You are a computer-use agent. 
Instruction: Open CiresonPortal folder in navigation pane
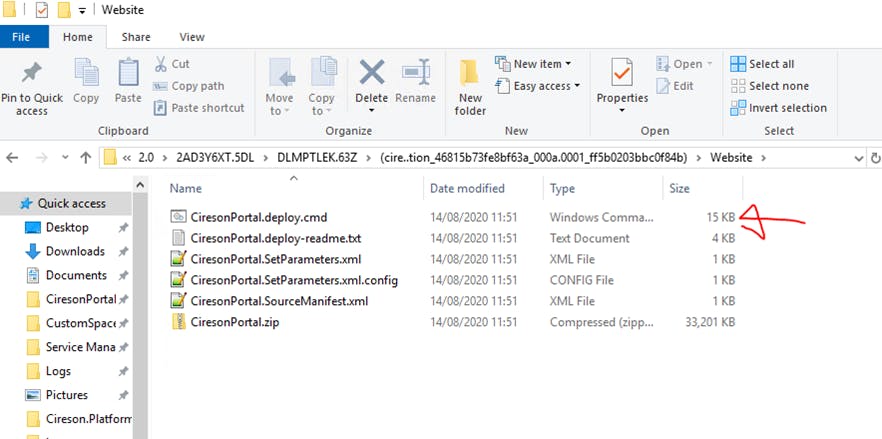click(x=81, y=299)
